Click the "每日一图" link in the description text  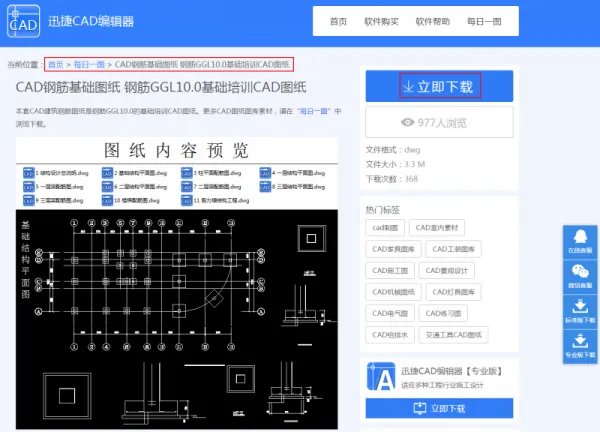(x=314, y=111)
